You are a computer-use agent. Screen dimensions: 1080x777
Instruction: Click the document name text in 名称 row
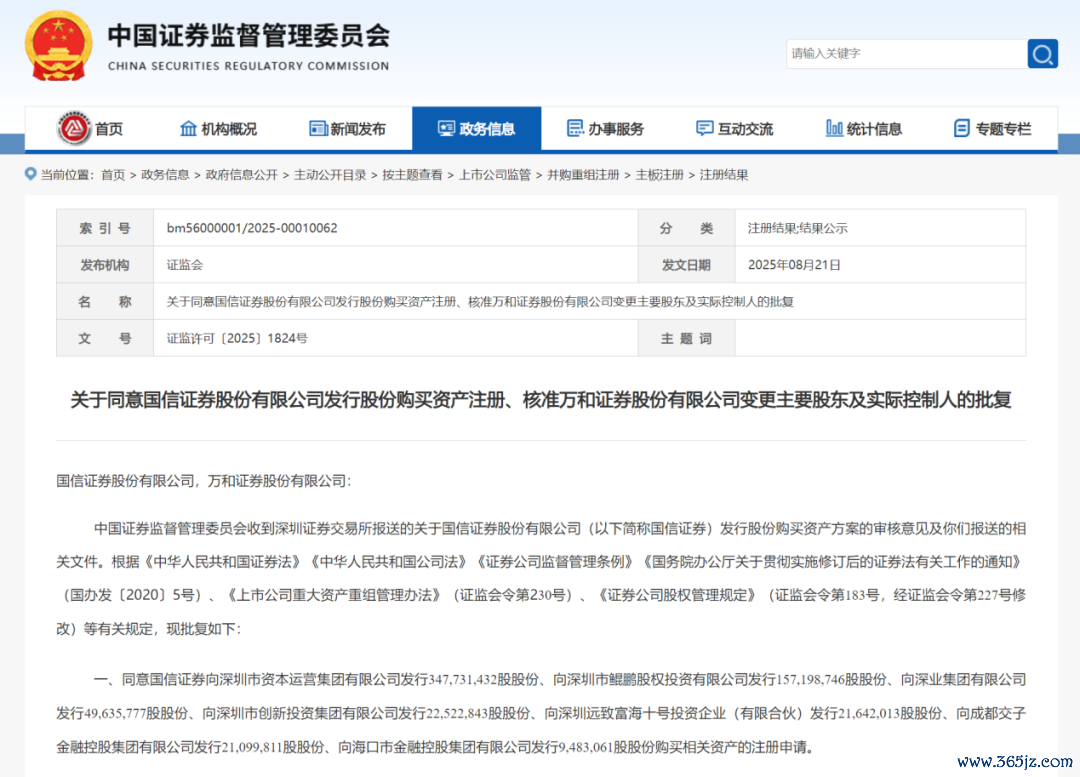pyautogui.click(x=480, y=302)
